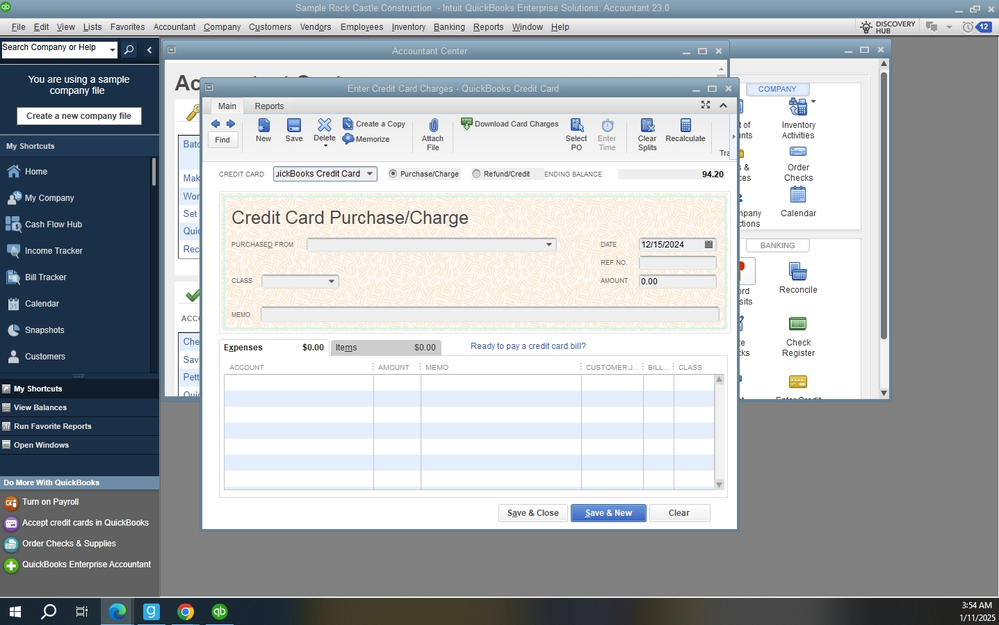999x625 pixels.
Task: Collapse the ribbon with the chevron
Action: tap(723, 105)
